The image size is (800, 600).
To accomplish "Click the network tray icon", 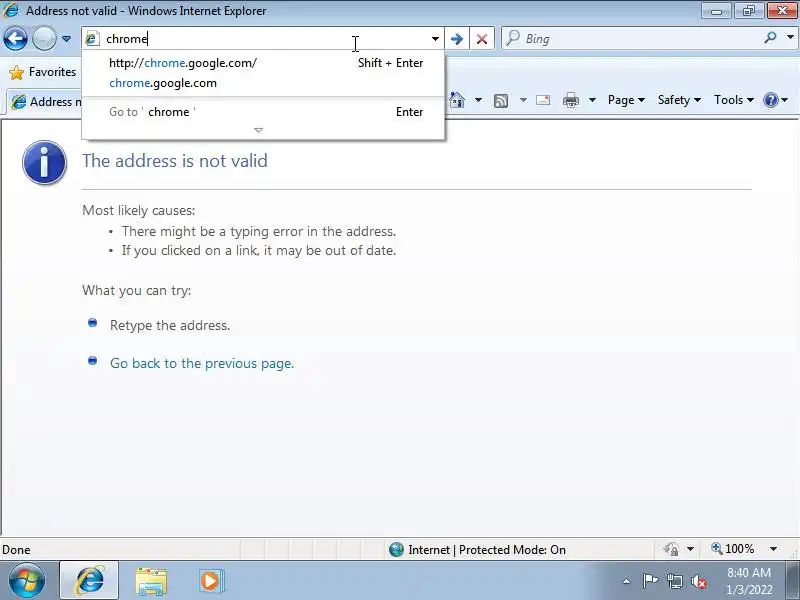I will coord(675,581).
